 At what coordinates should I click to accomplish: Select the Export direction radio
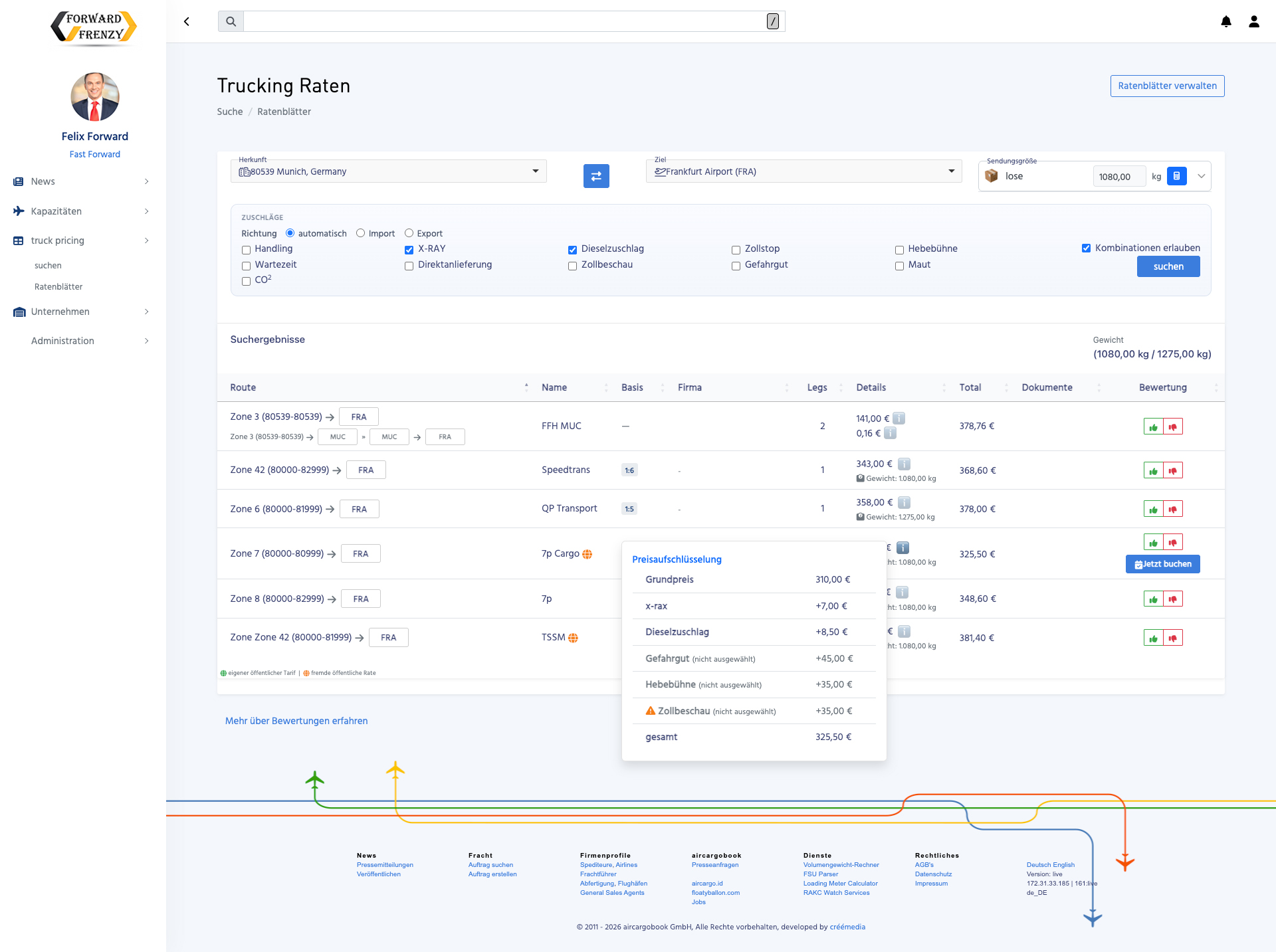tap(409, 233)
